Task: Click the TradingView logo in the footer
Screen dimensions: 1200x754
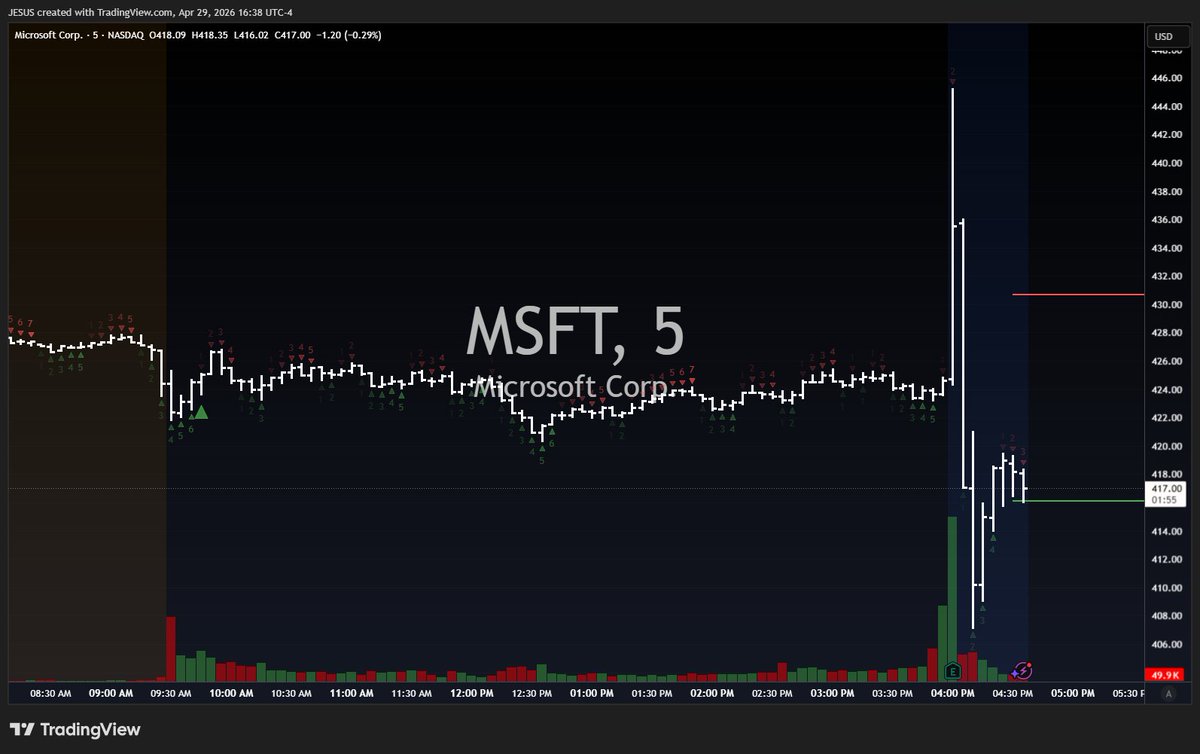Action: pos(75,730)
